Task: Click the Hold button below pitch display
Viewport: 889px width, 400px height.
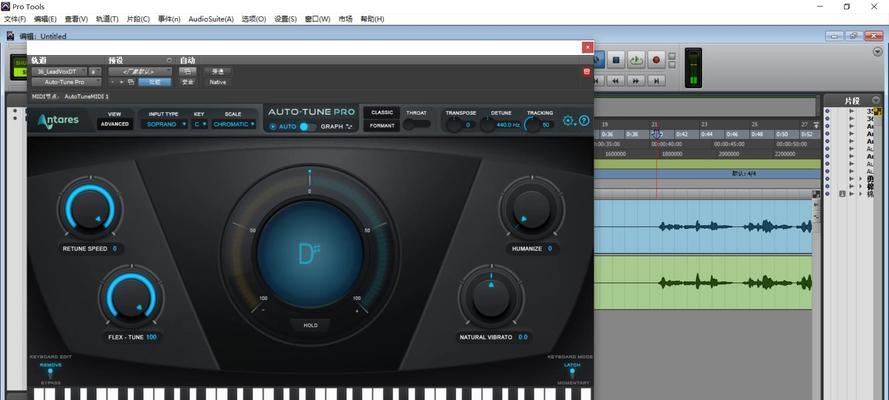Action: click(310, 325)
